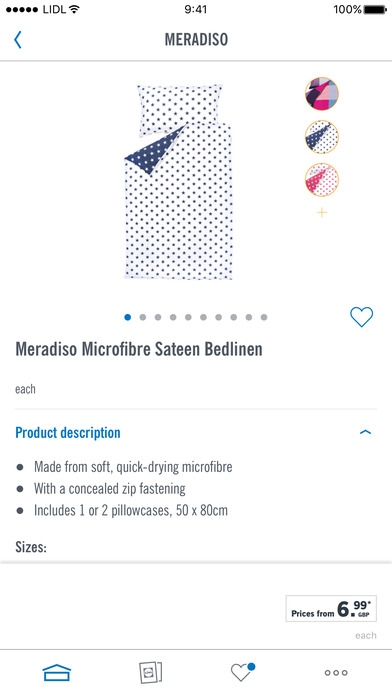Open the more options three-dots tab
The height and width of the screenshot is (696, 392).
coord(336,673)
